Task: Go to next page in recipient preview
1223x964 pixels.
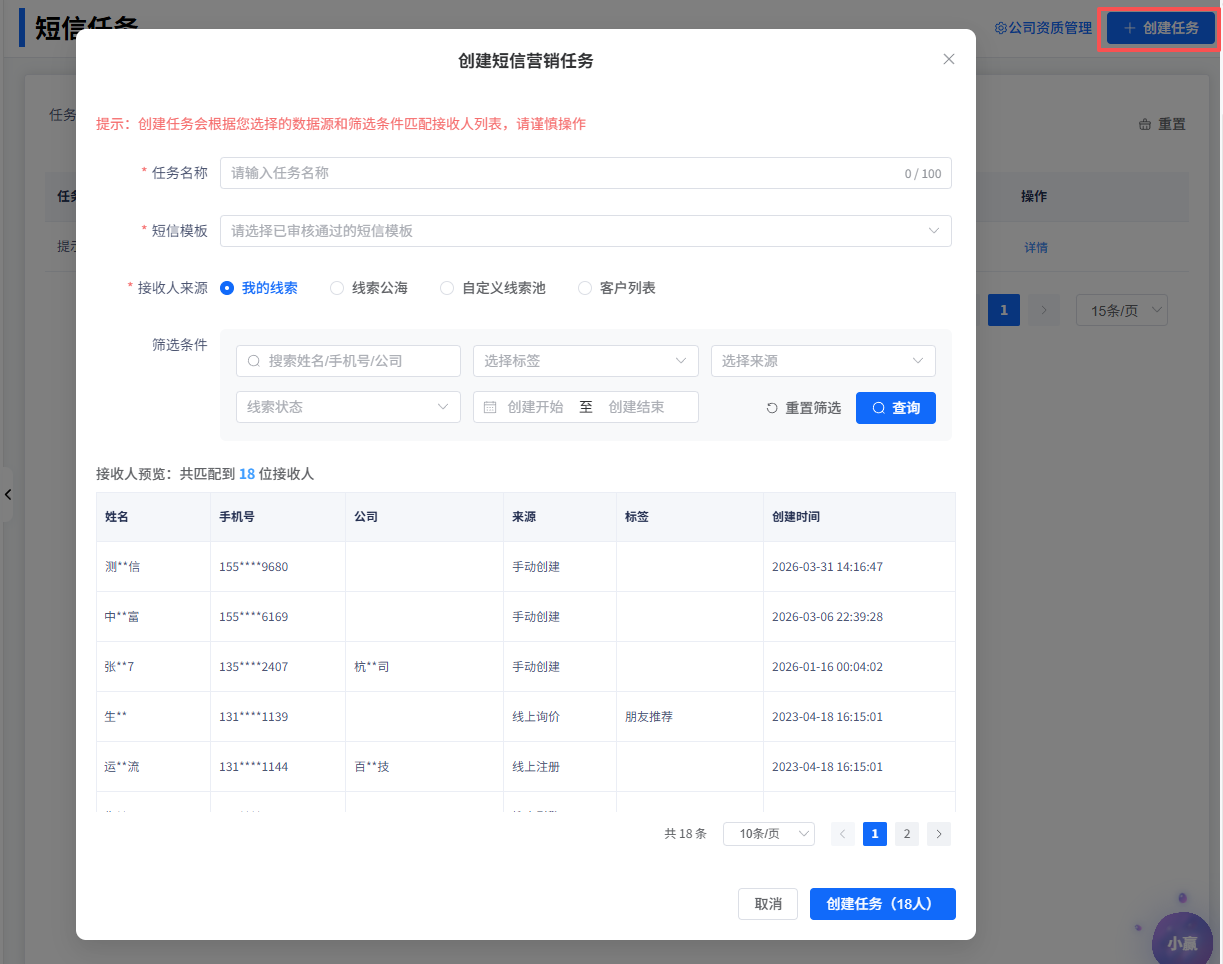Action: 938,834
